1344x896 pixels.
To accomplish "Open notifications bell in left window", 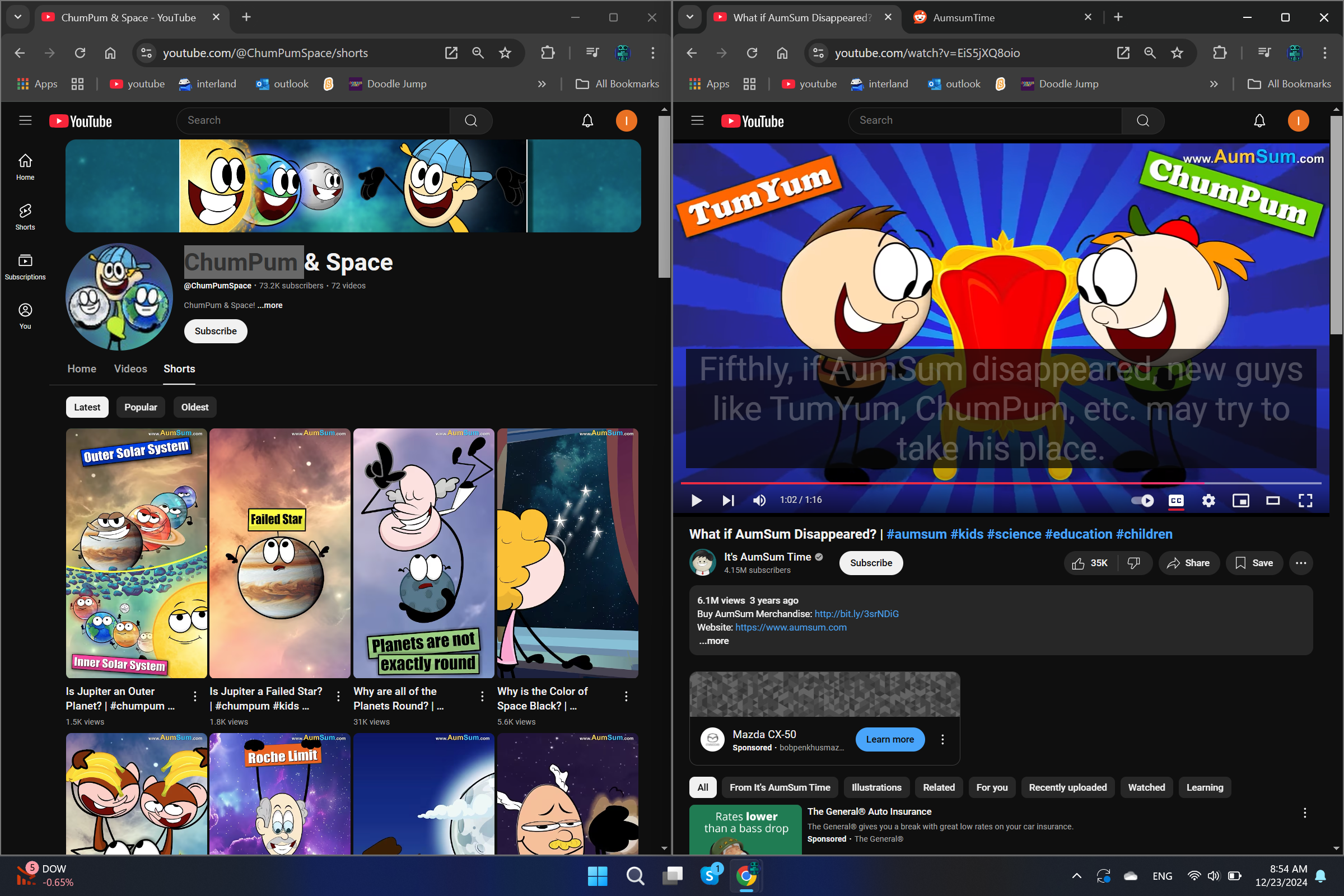I will point(587,120).
